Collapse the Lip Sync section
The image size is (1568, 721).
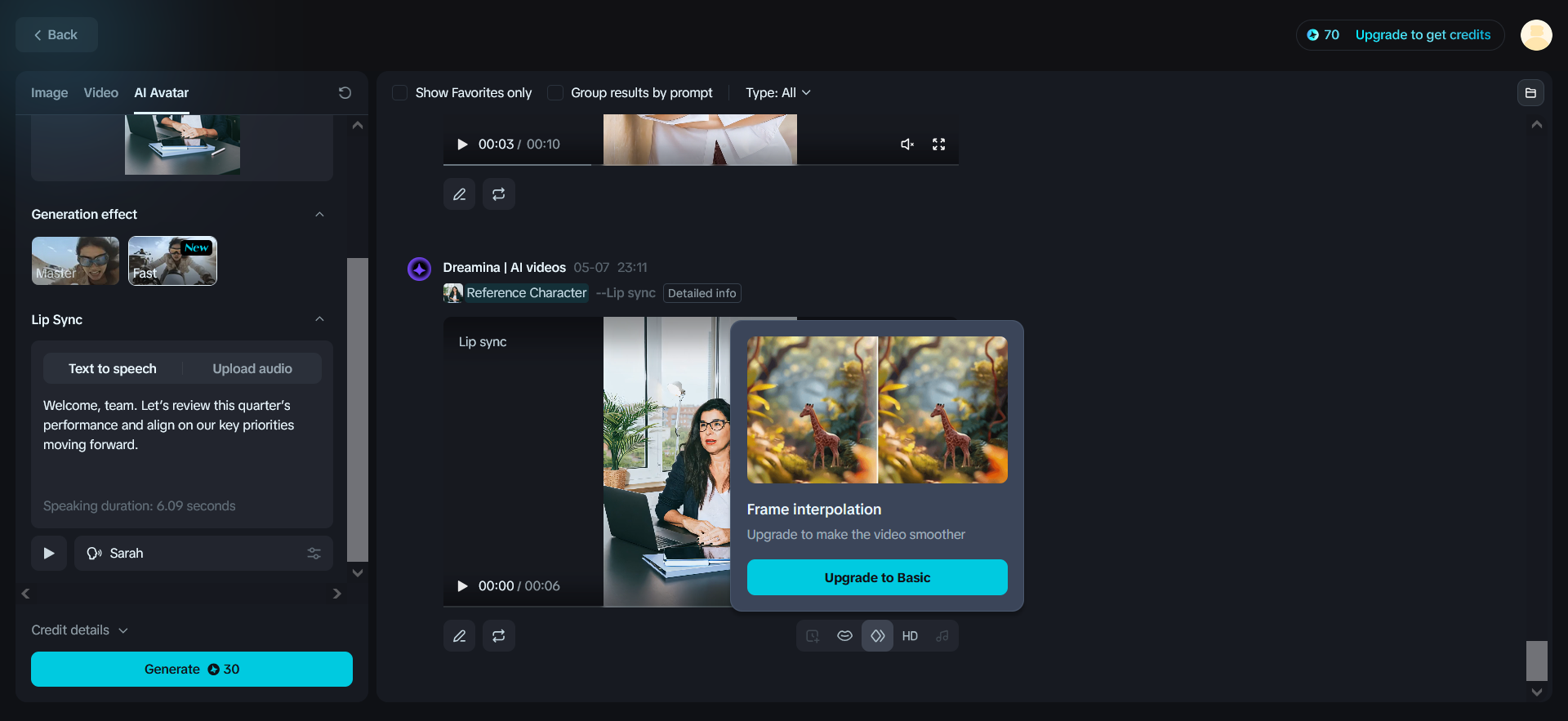pyautogui.click(x=320, y=319)
